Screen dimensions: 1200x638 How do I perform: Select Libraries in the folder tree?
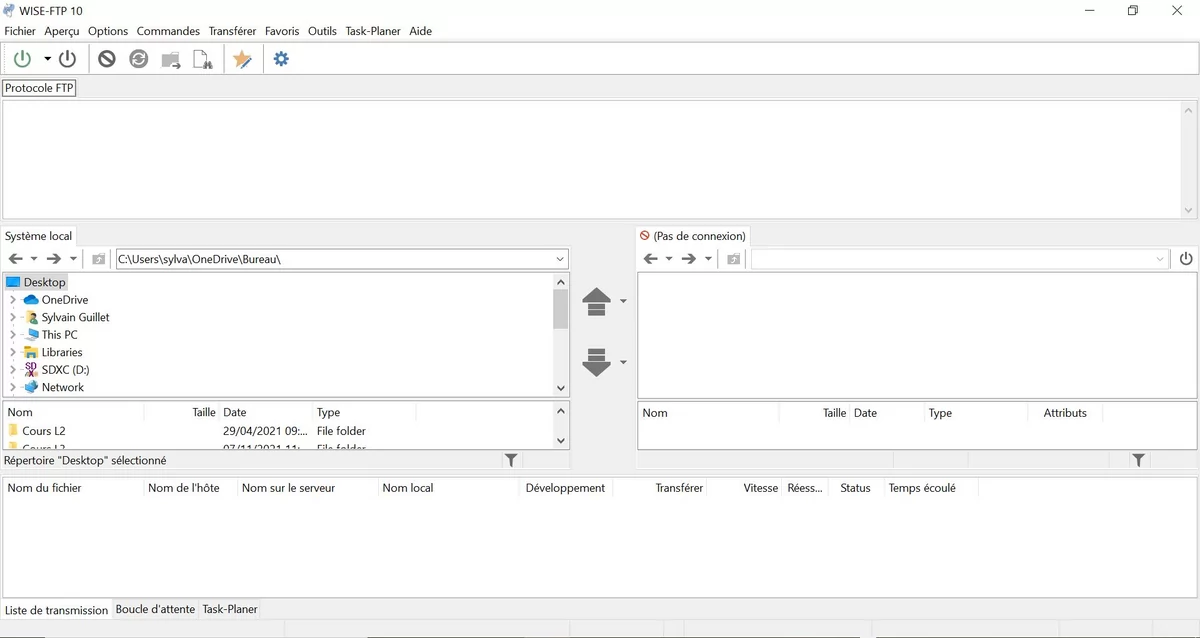[62, 352]
